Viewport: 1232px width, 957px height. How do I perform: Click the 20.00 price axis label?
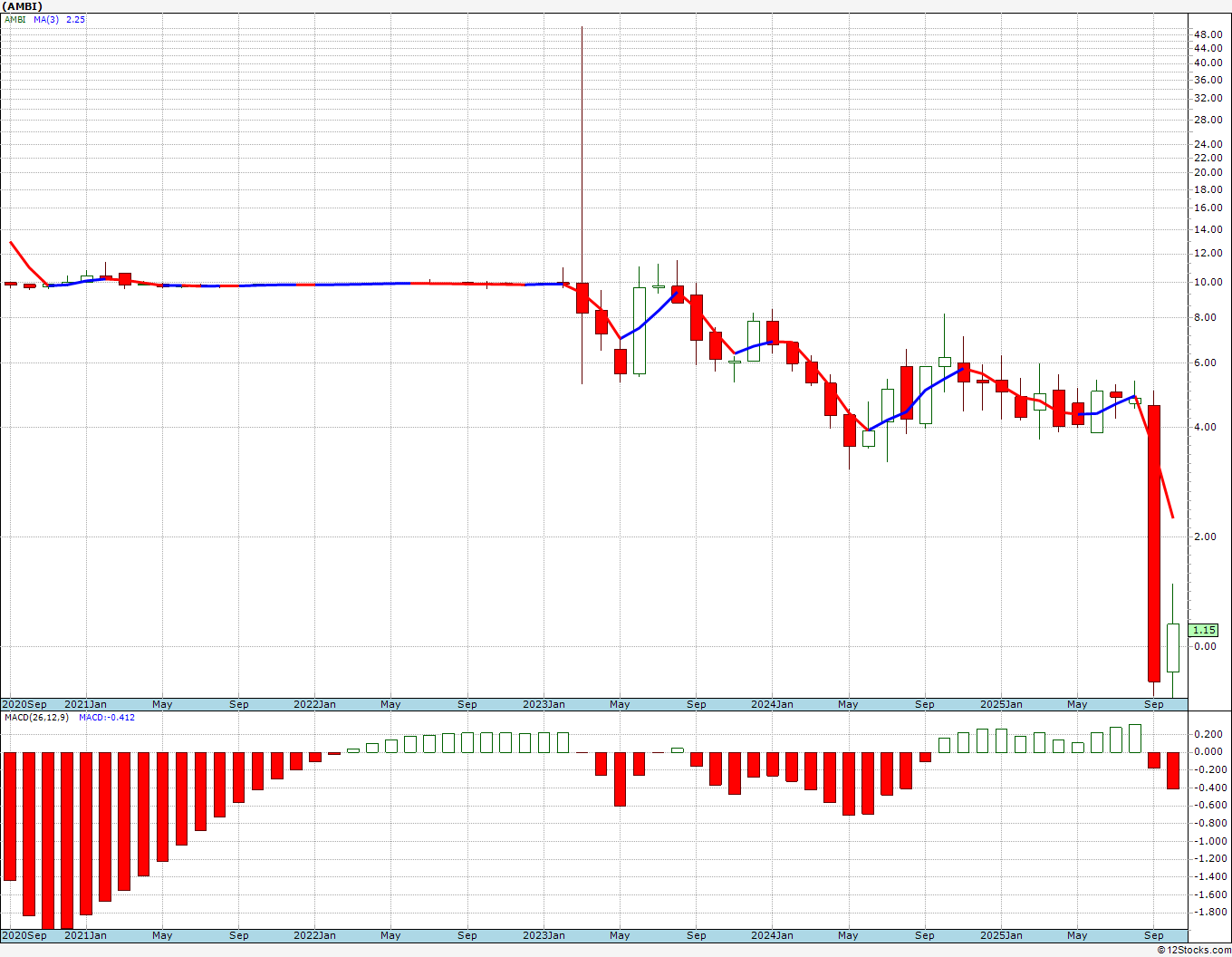click(x=1208, y=172)
